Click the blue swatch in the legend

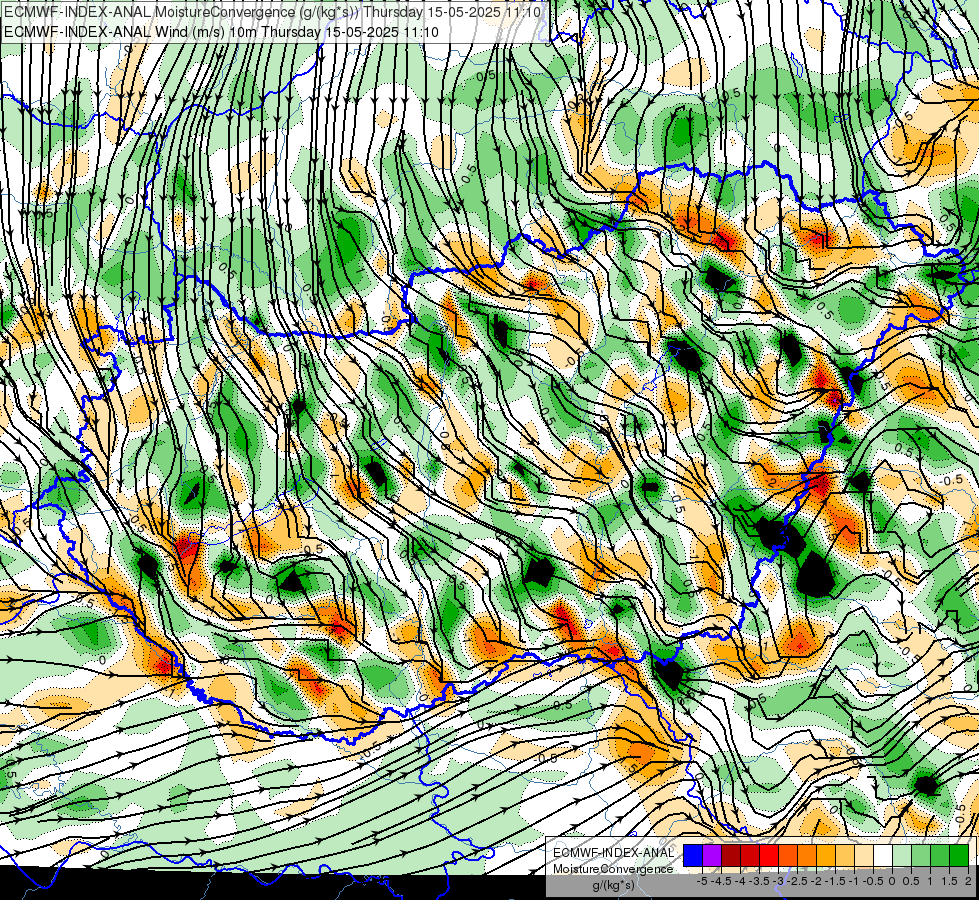click(693, 855)
